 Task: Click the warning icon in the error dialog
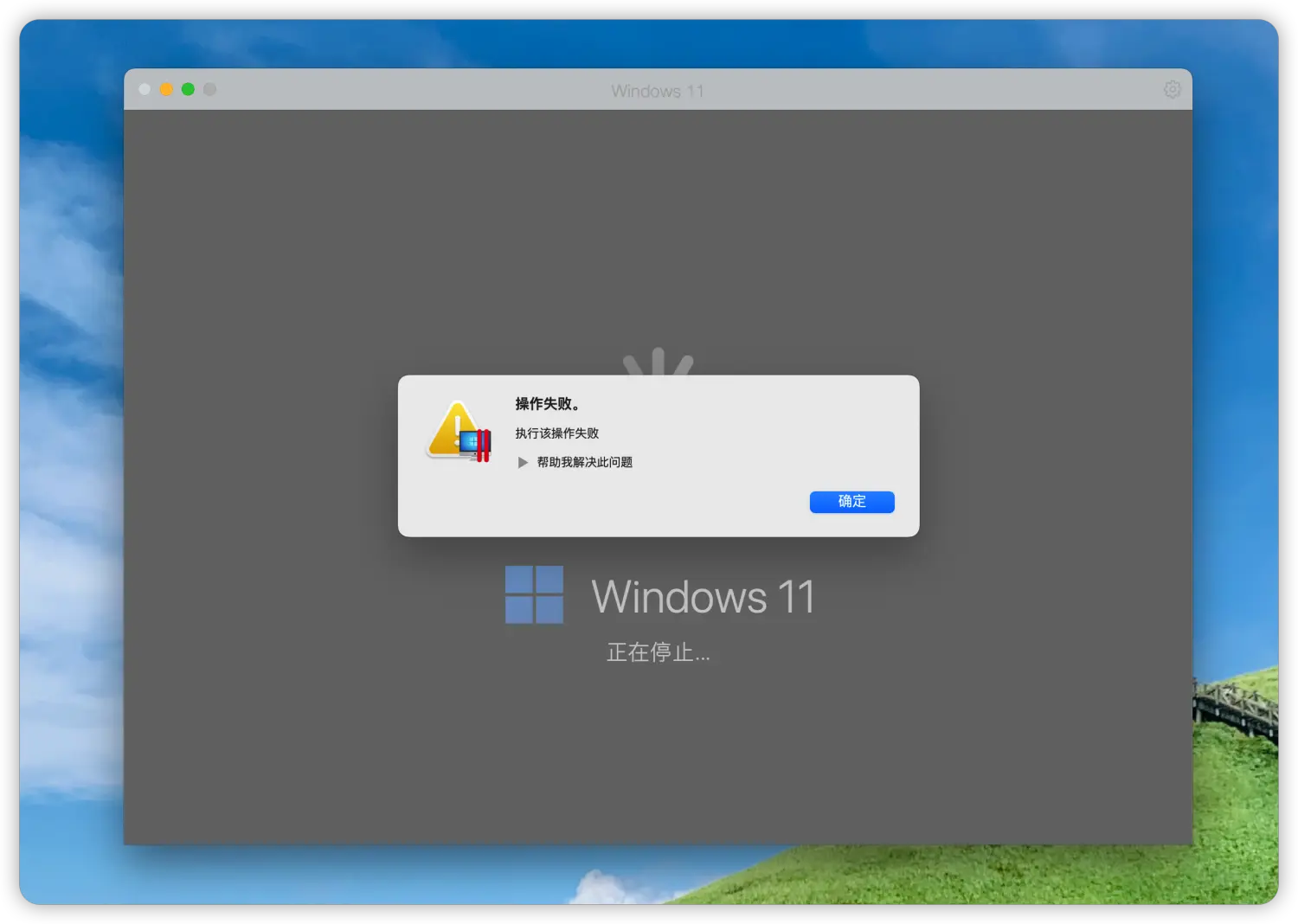[459, 431]
